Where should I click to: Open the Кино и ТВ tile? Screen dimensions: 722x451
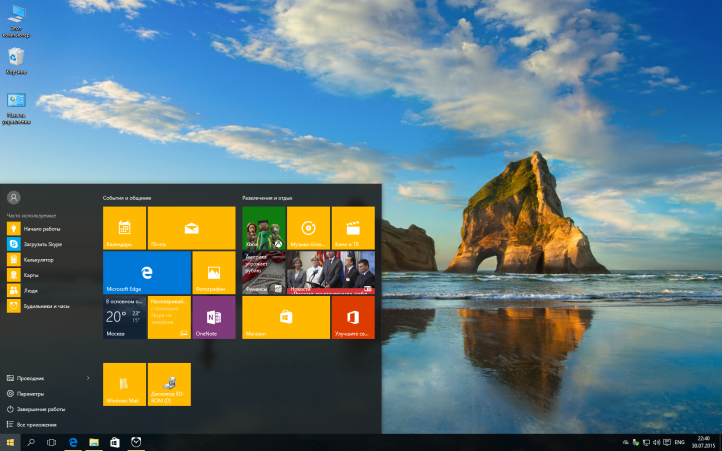point(353,228)
